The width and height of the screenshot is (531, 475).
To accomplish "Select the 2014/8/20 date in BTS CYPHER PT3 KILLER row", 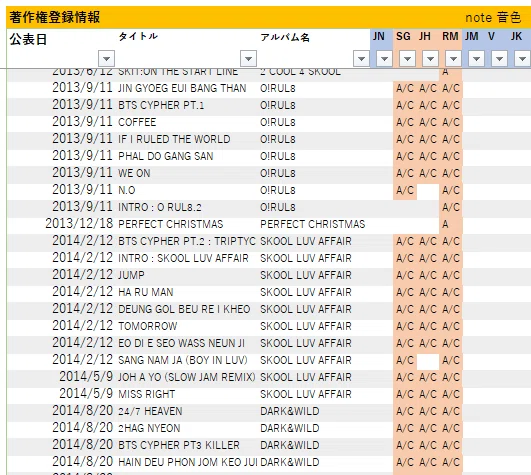I will (x=82, y=445).
